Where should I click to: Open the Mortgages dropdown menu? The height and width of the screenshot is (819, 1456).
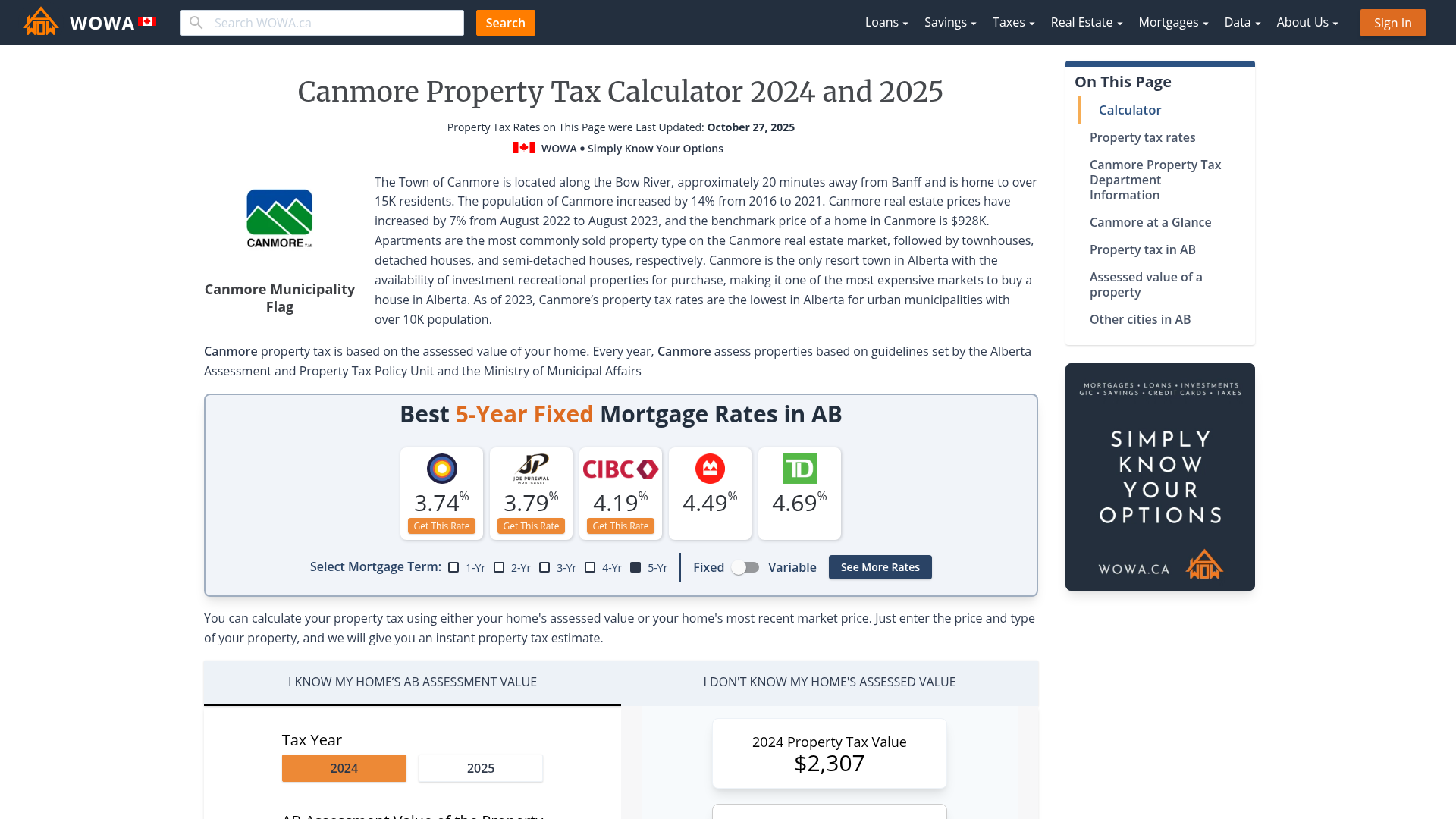(1172, 22)
